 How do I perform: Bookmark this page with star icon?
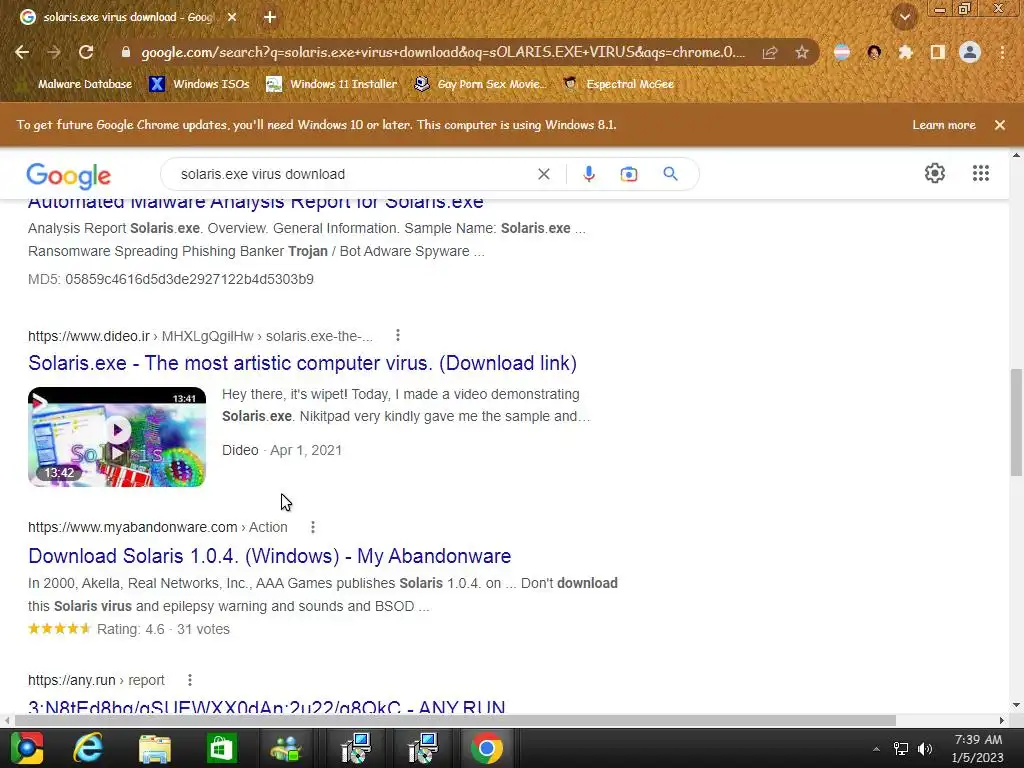point(802,52)
